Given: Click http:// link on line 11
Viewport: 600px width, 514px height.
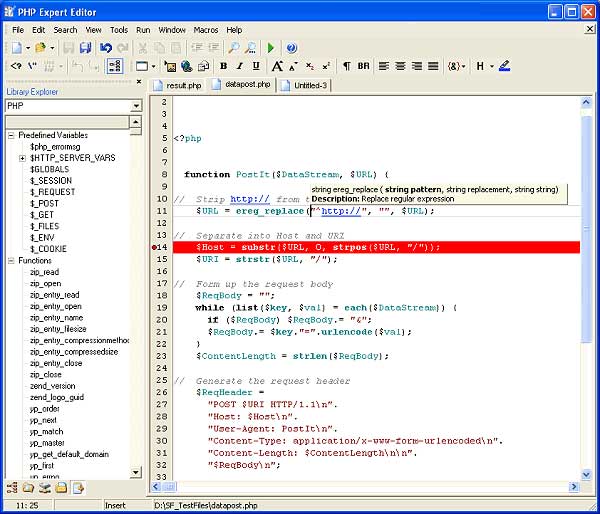Looking at the screenshot, I should pos(341,211).
